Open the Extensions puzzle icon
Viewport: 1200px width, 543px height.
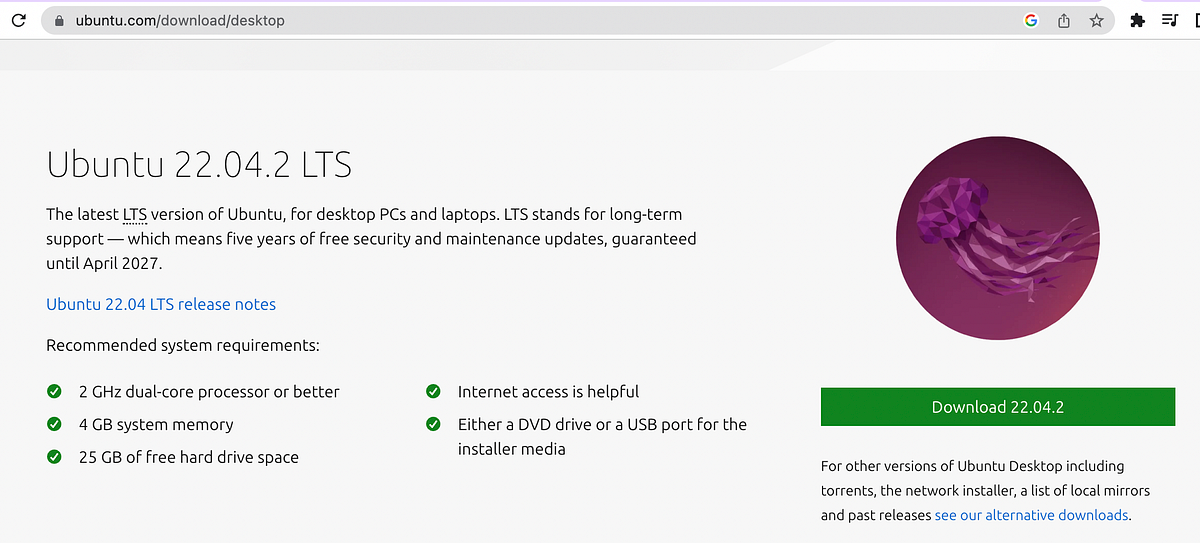1137,20
